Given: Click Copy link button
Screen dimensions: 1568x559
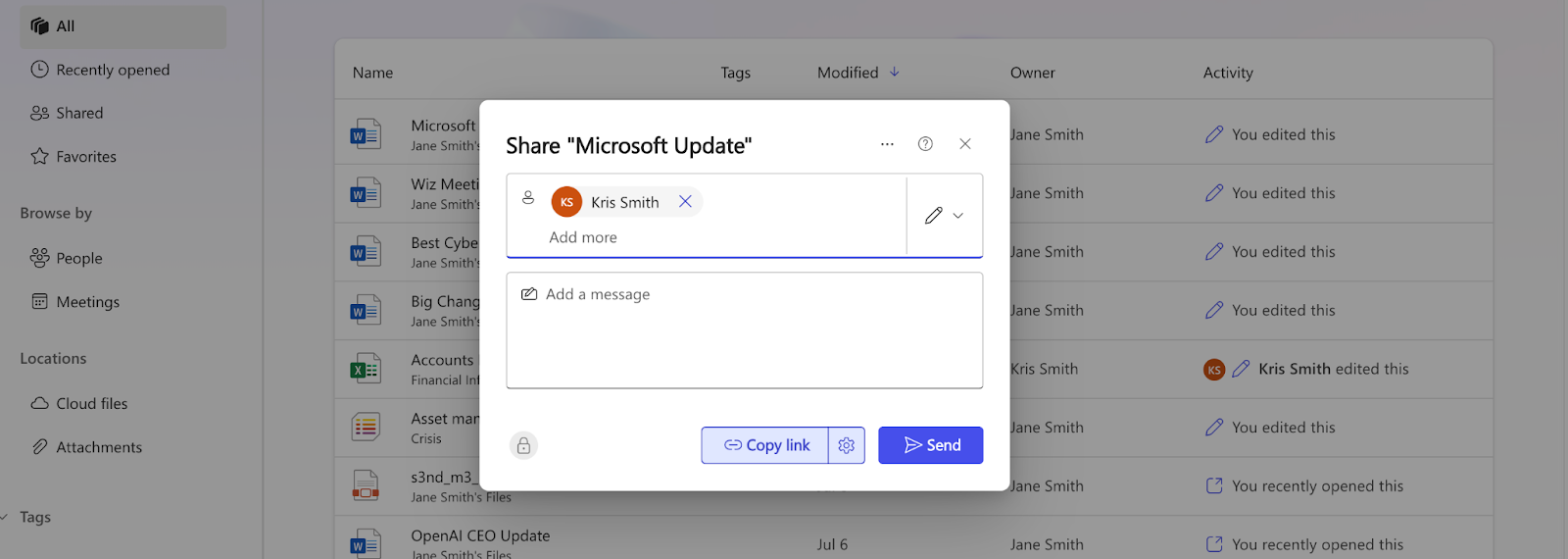Looking at the screenshot, I should coord(765,445).
